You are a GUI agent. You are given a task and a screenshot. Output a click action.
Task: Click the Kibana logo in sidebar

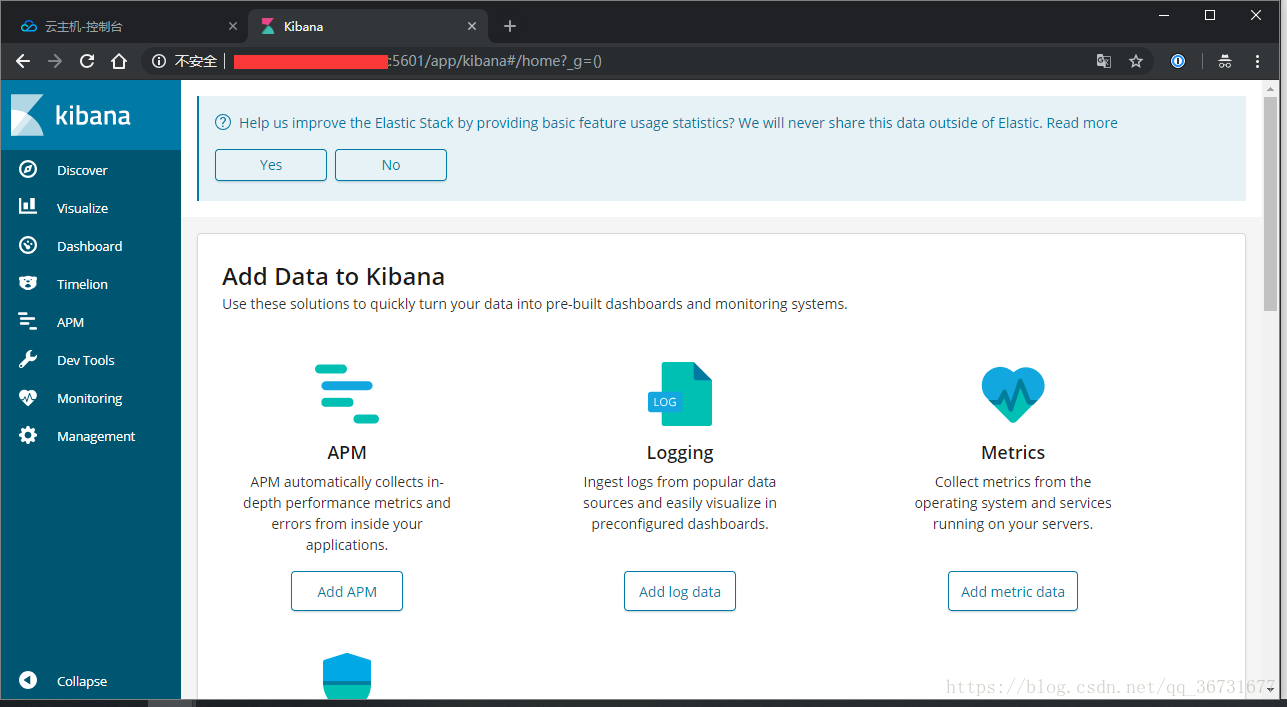pos(71,115)
